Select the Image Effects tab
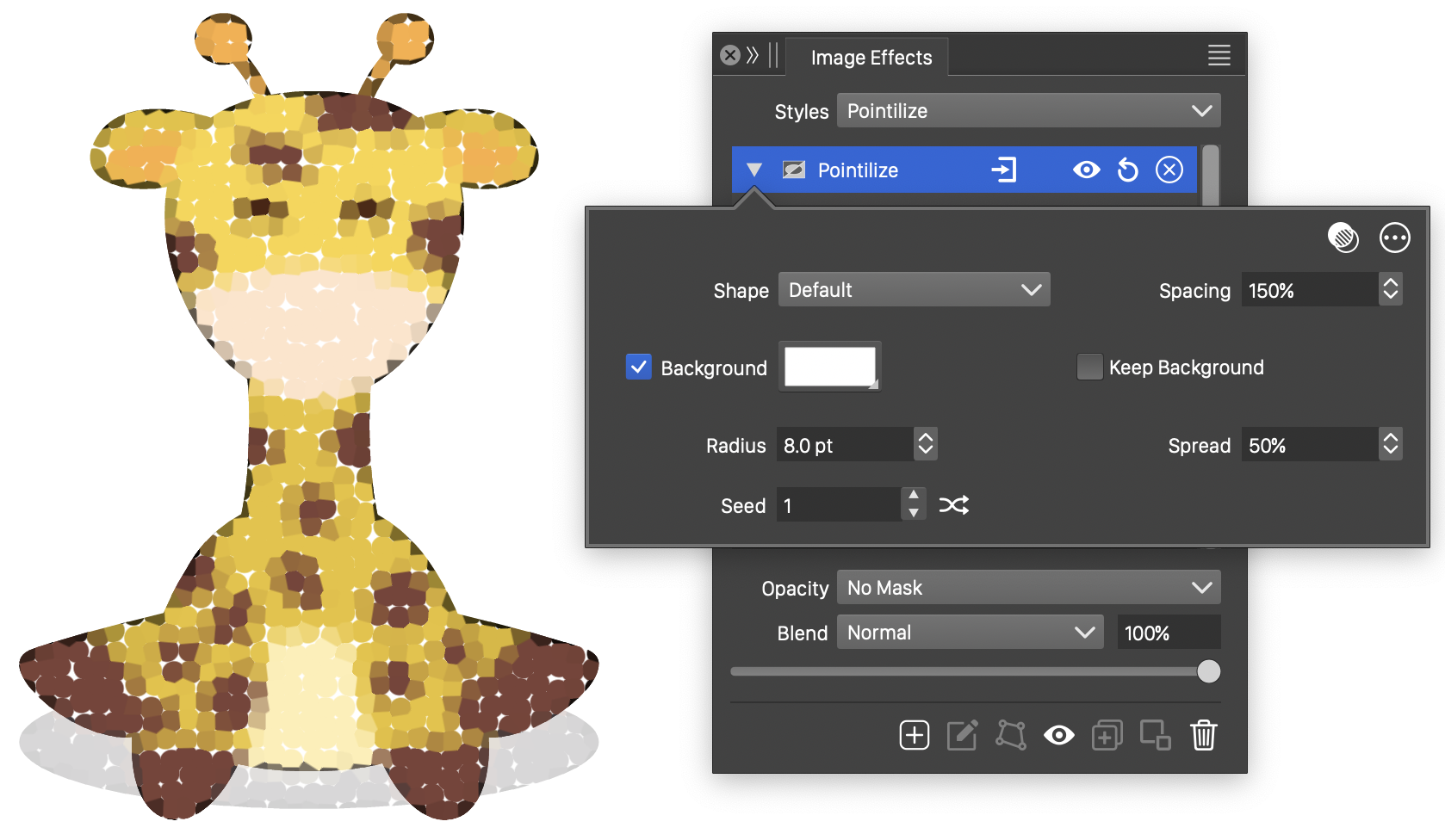This screenshot has height=840, width=1445. coord(871,58)
